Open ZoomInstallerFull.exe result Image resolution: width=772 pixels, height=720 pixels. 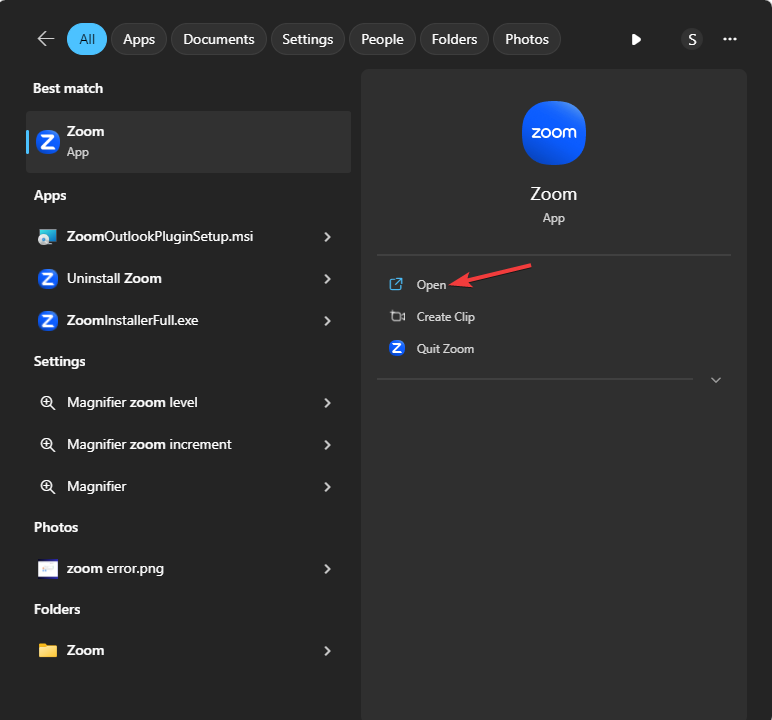pos(189,321)
